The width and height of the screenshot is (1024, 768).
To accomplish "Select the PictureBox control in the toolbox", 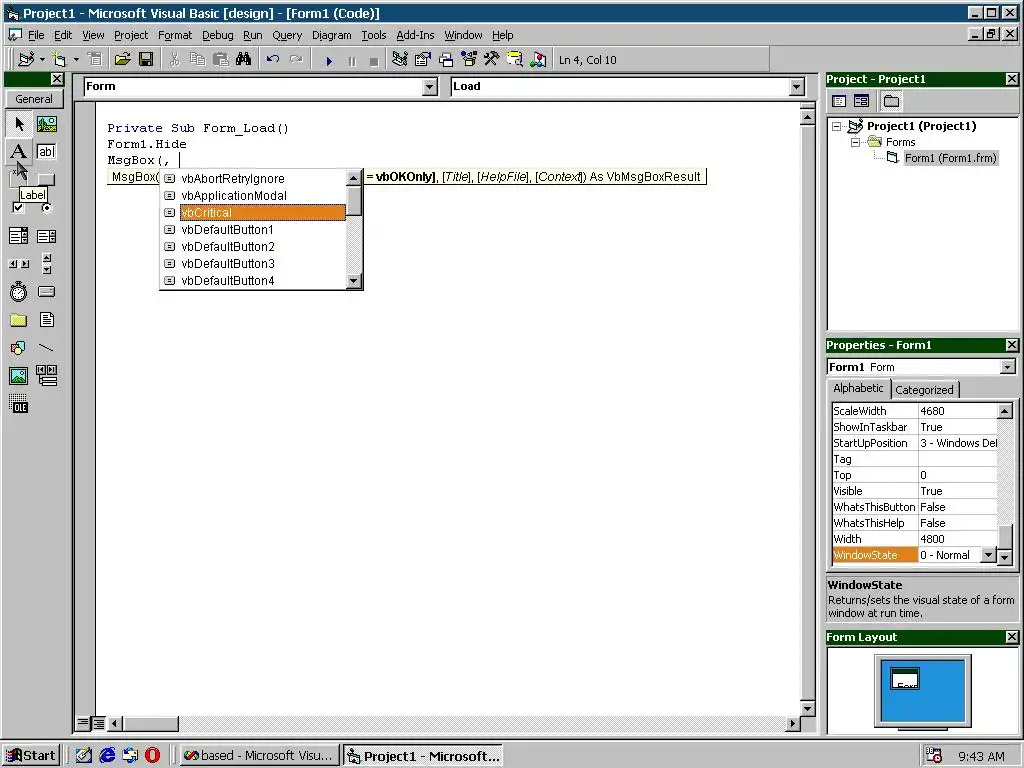I will (x=46, y=123).
